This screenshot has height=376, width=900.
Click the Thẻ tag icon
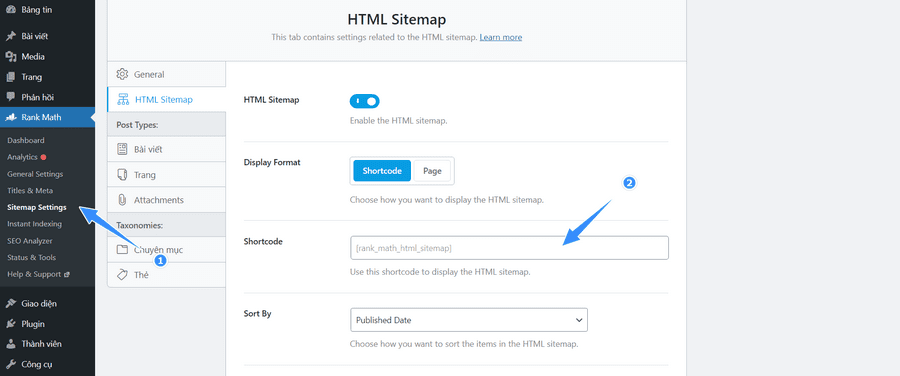[122, 274]
